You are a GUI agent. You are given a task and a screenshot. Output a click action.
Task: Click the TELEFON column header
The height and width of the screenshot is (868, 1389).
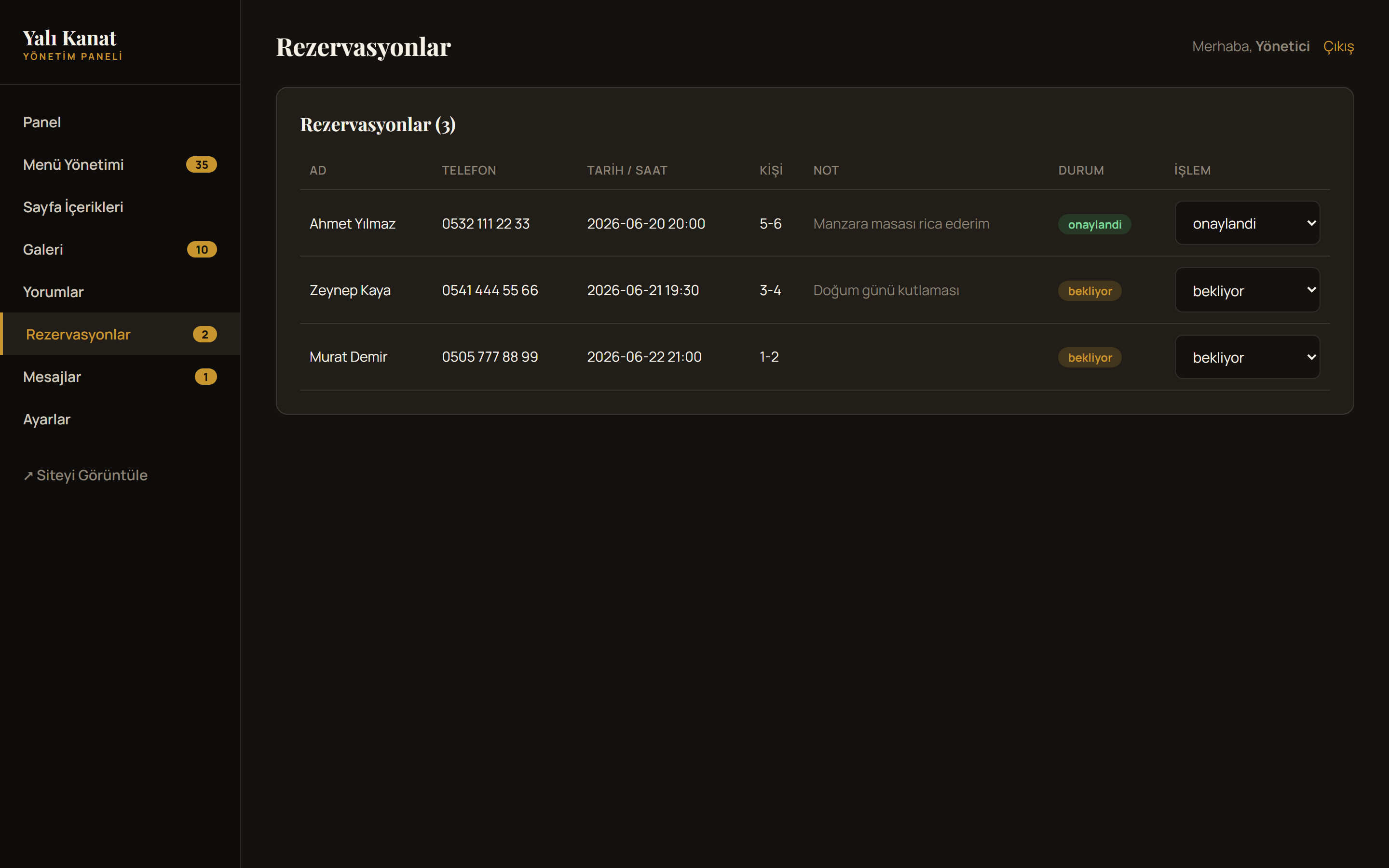[469, 171]
